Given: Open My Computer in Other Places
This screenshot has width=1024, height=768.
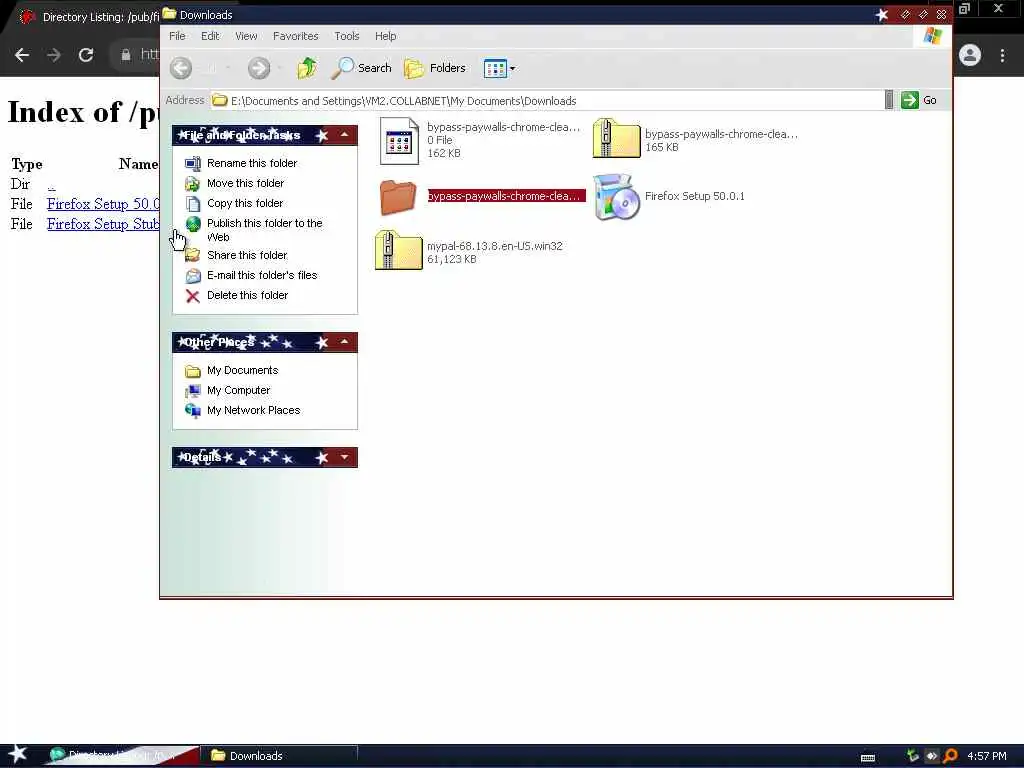Looking at the screenshot, I should tap(238, 391).
